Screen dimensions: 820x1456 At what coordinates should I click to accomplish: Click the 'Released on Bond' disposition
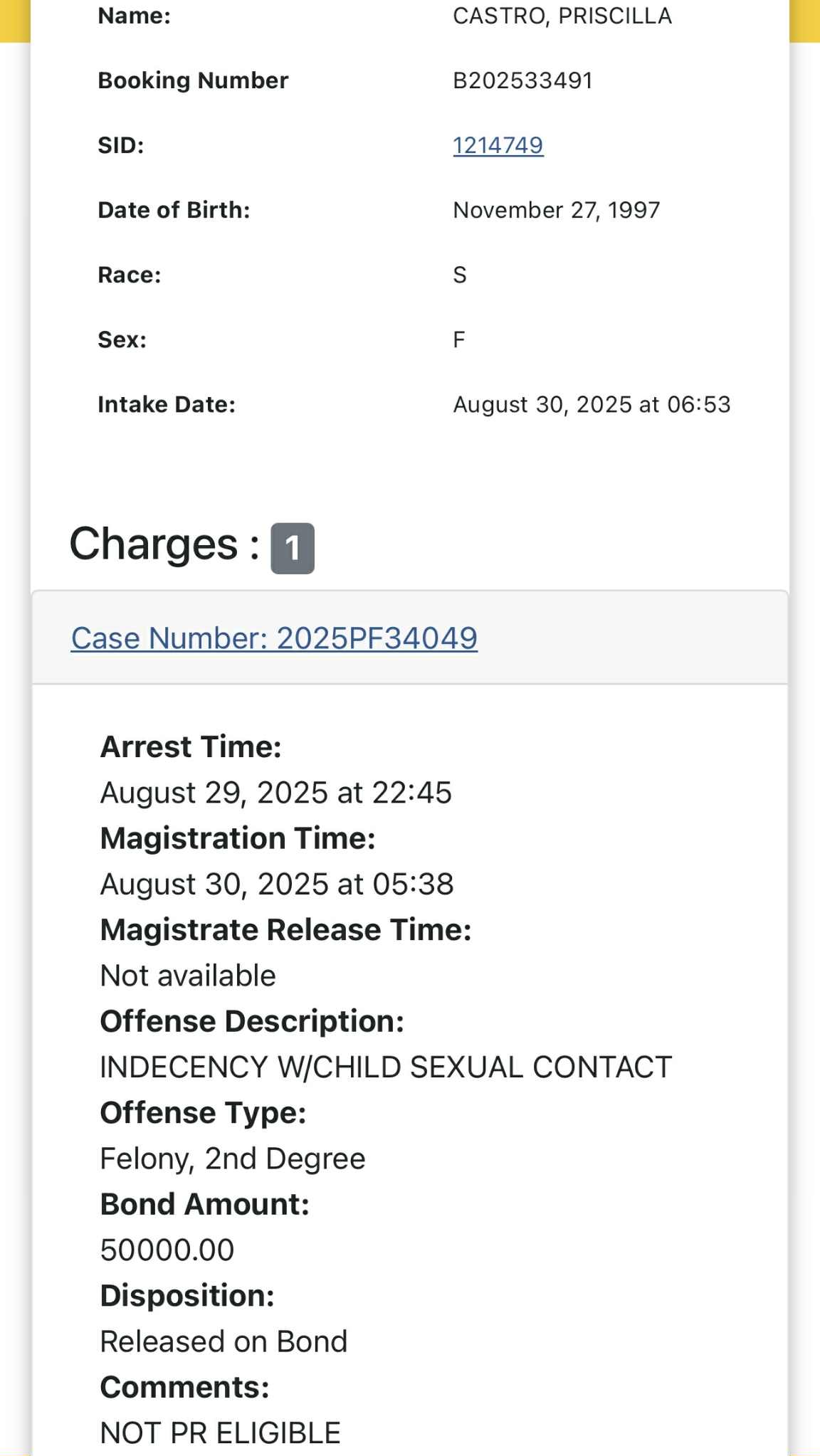coord(224,1341)
